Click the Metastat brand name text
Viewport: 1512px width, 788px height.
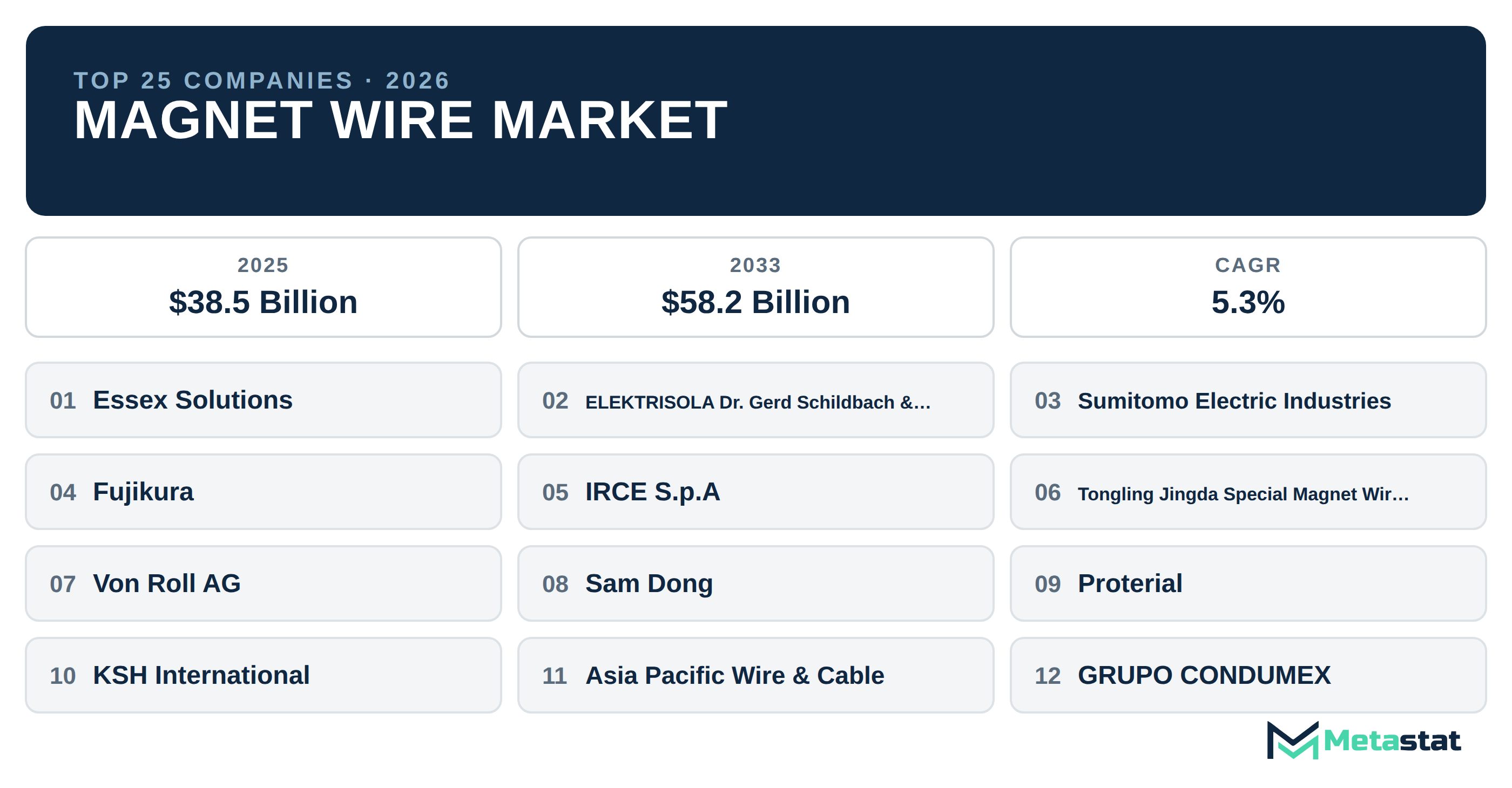click(1392, 741)
